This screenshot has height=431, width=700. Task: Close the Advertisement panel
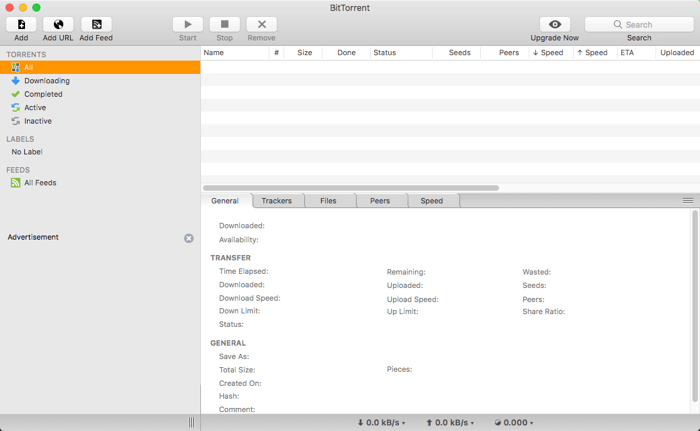(x=189, y=238)
